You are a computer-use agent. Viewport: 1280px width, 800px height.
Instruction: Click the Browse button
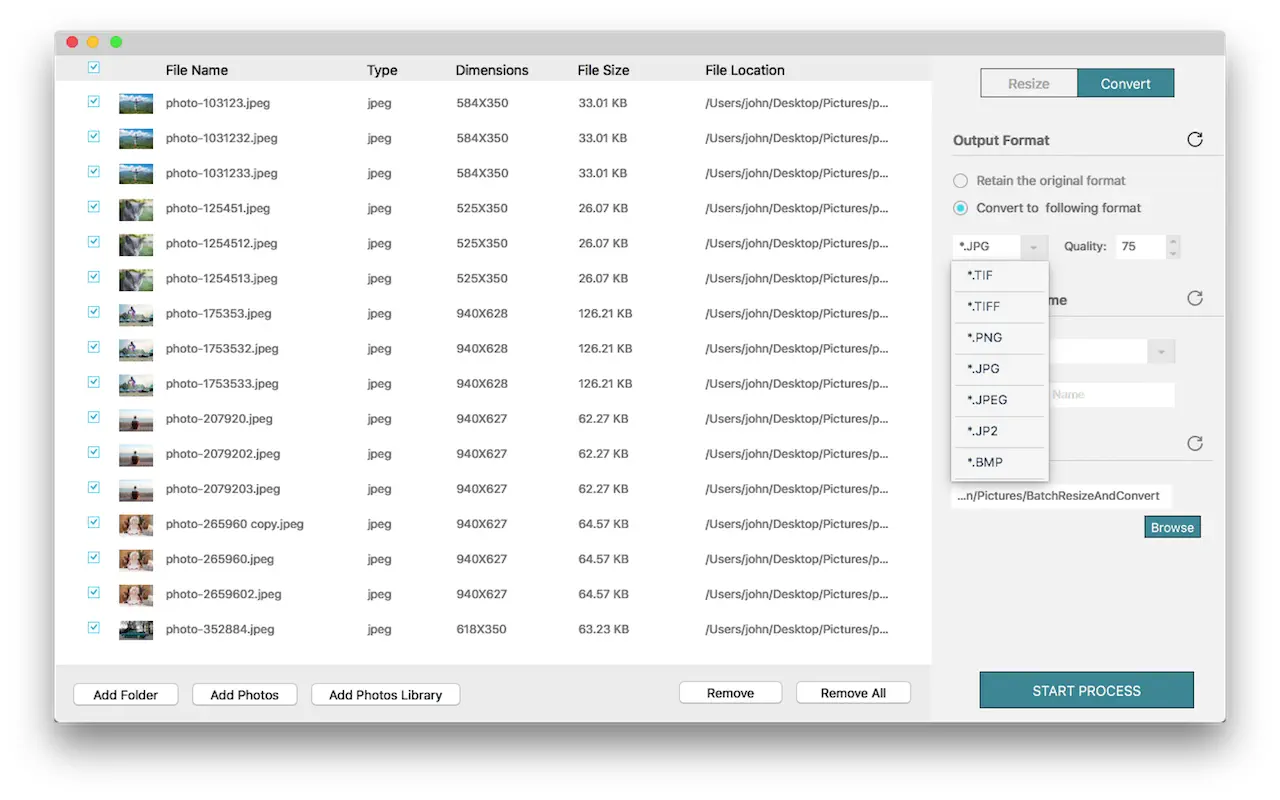tap(1172, 527)
